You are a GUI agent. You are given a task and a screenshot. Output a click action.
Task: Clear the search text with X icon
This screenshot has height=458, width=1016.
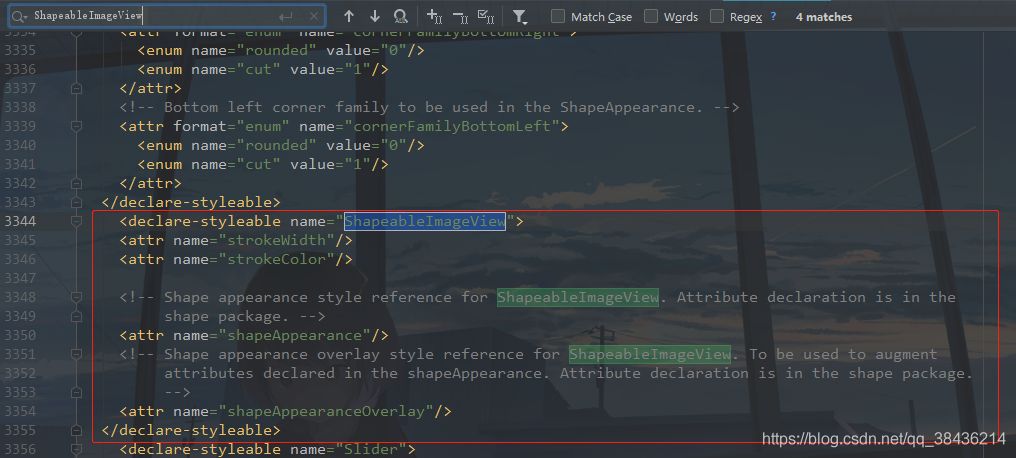pyautogui.click(x=314, y=16)
